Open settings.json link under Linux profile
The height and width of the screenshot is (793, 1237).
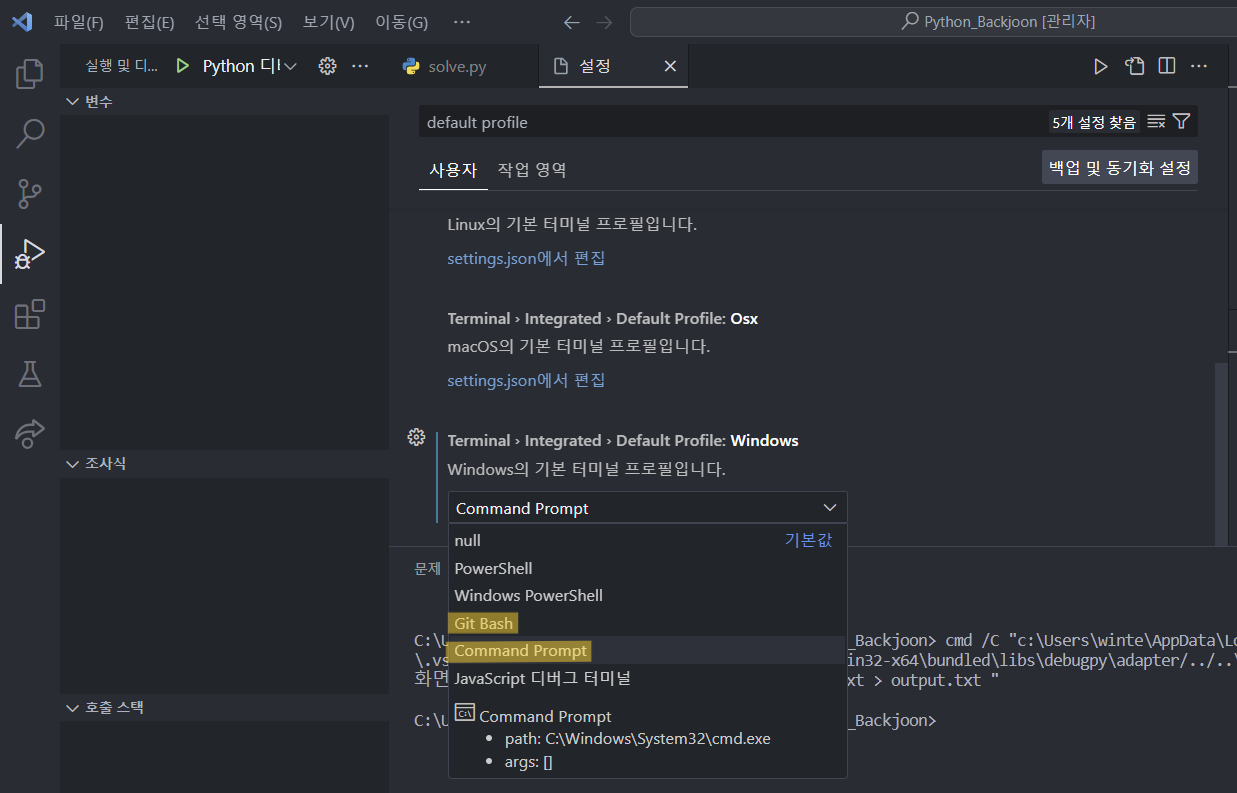click(526, 258)
